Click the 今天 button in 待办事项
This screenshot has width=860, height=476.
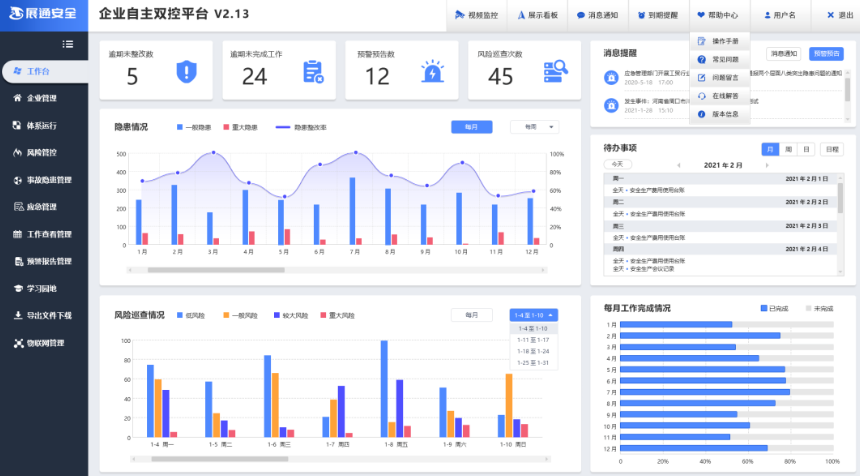pyautogui.click(x=618, y=165)
